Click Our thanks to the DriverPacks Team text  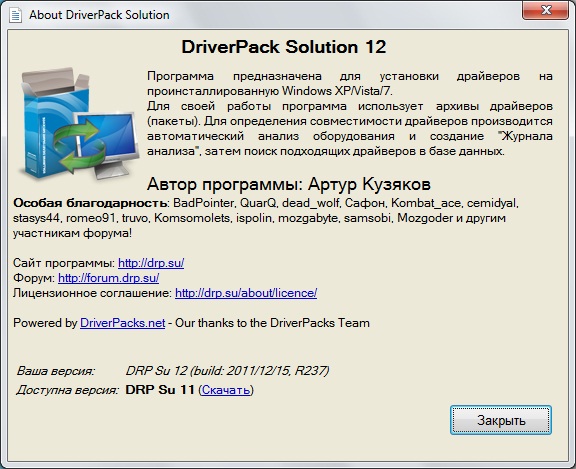point(272,323)
